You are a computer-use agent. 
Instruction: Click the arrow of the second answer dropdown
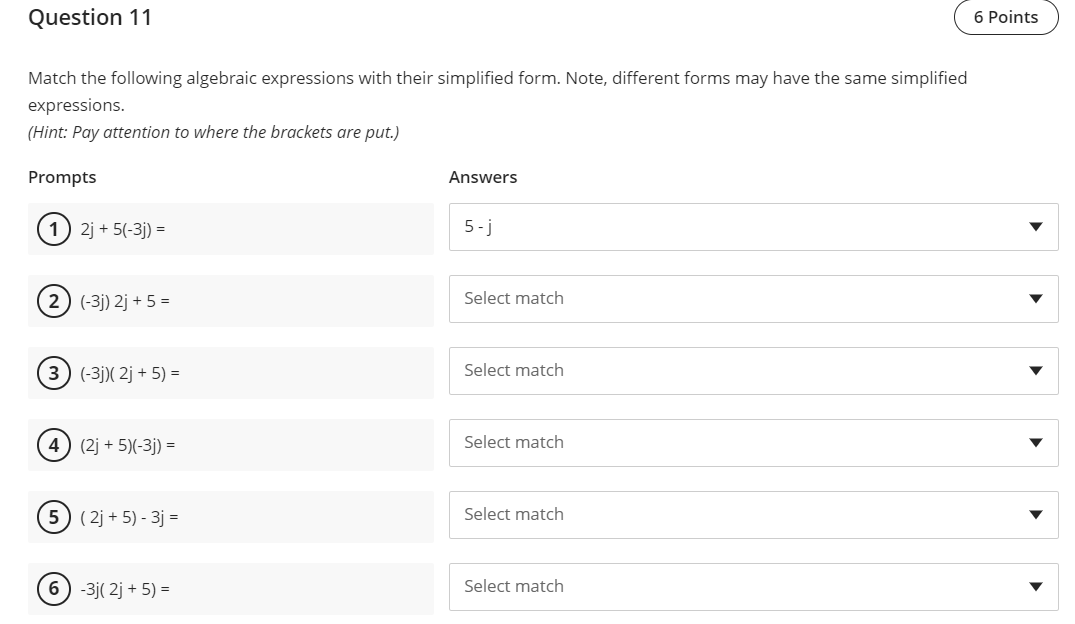[1036, 299]
